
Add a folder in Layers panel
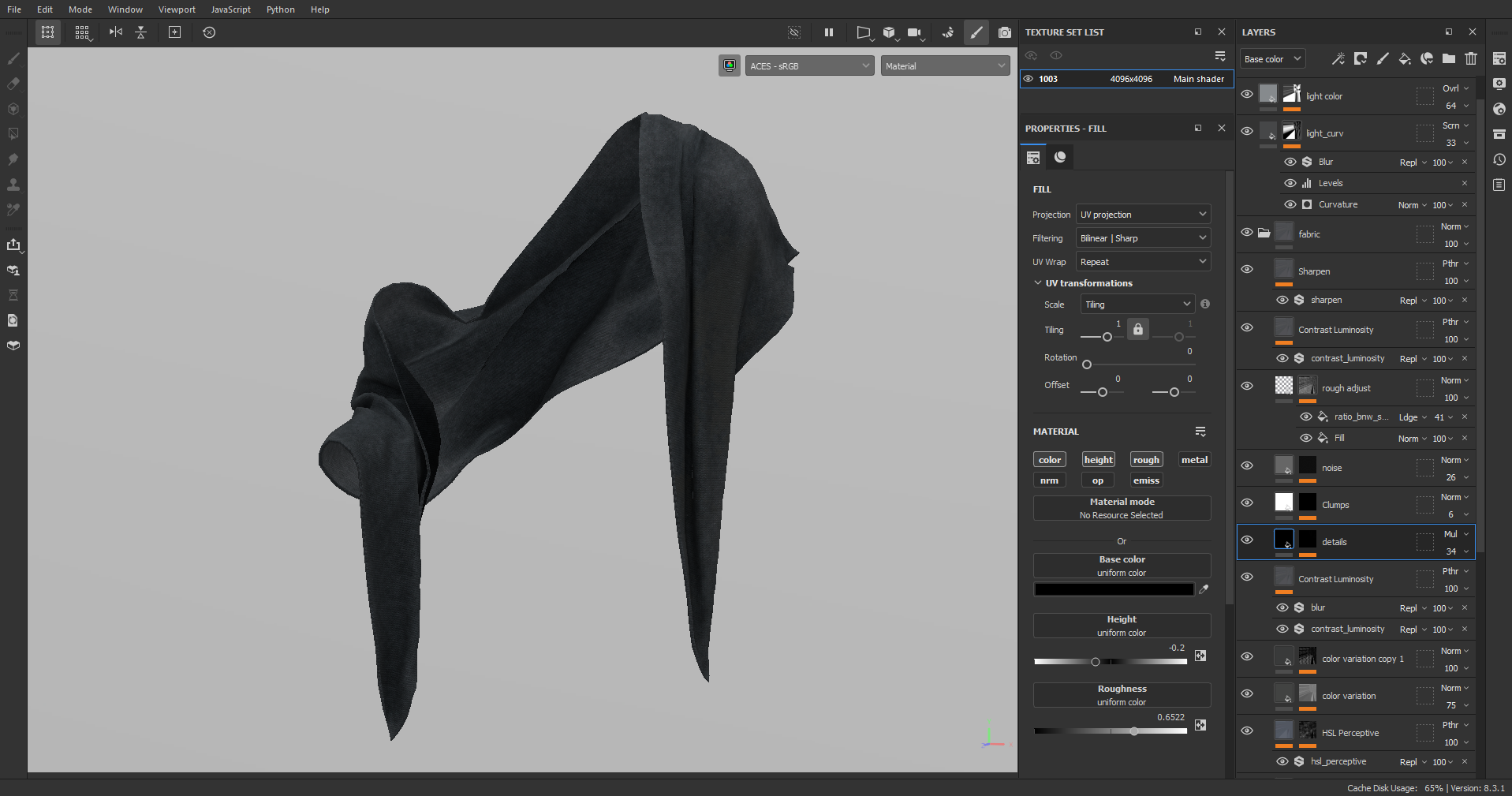pyautogui.click(x=1449, y=58)
